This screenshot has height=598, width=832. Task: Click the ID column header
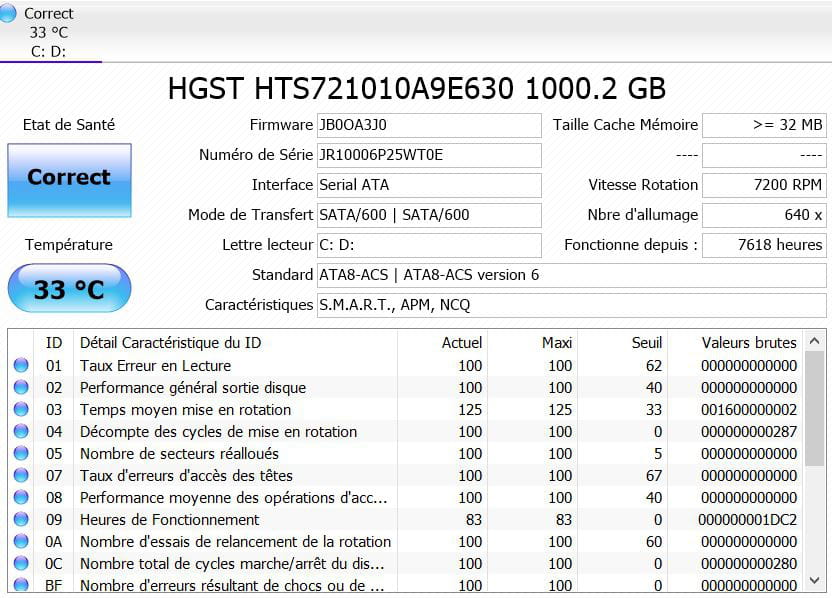[x=54, y=343]
